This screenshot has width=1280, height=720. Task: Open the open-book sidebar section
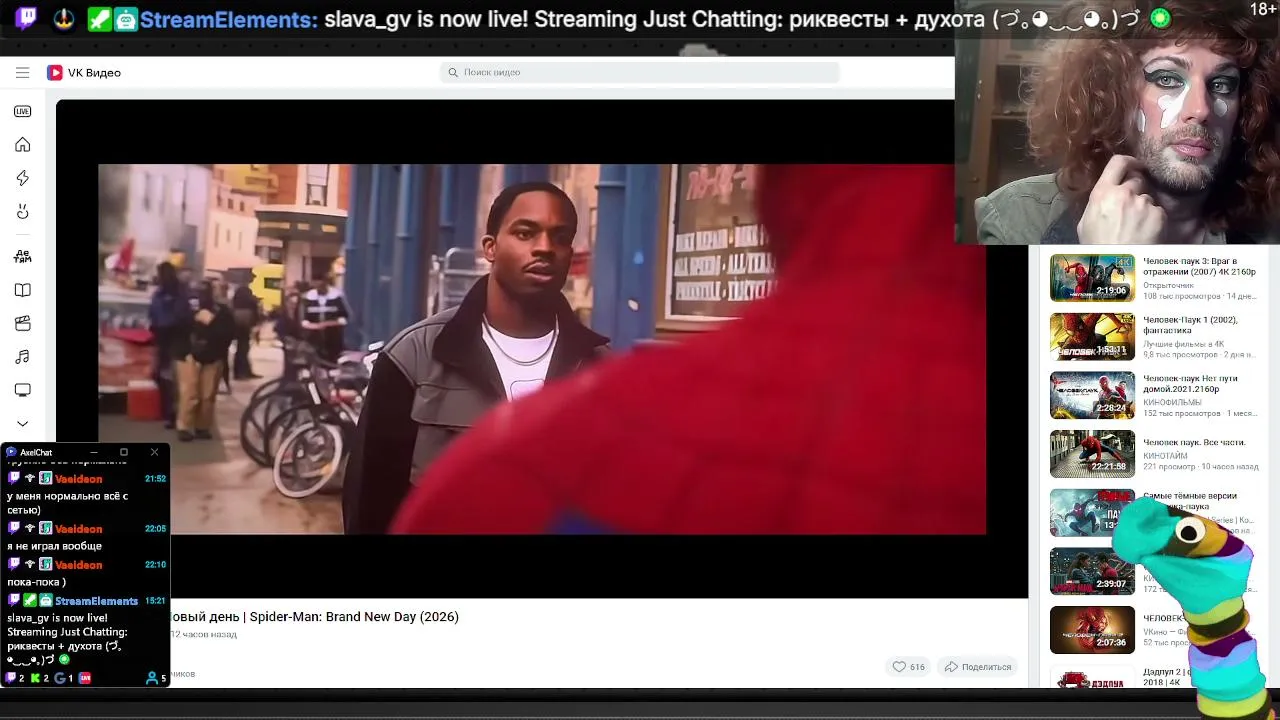click(x=22, y=290)
